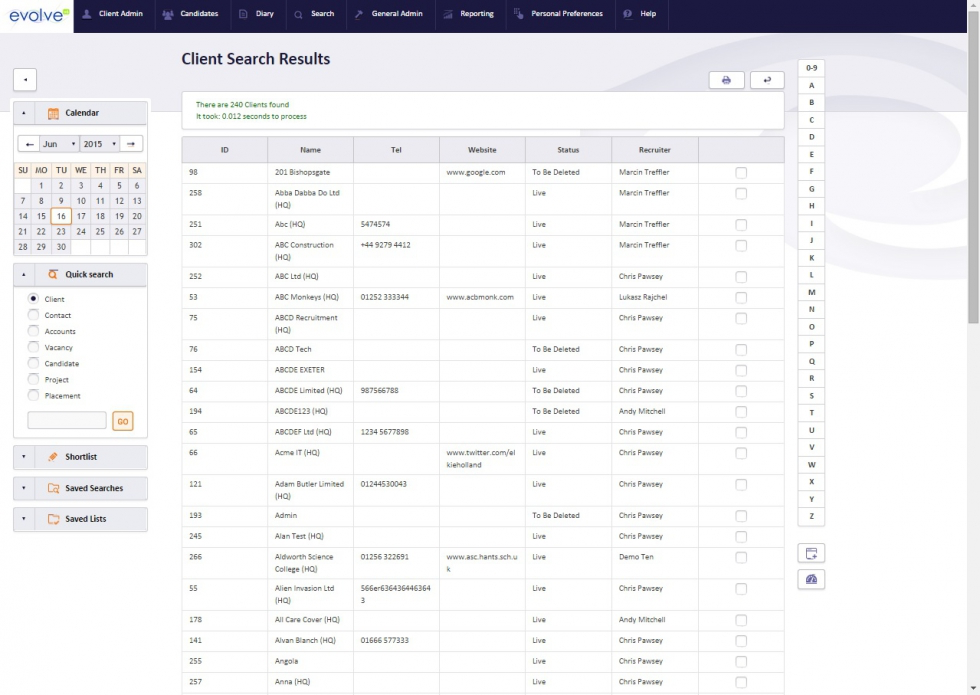Click the Shortlist pencil icon
This screenshot has height=695, width=980.
(54, 456)
